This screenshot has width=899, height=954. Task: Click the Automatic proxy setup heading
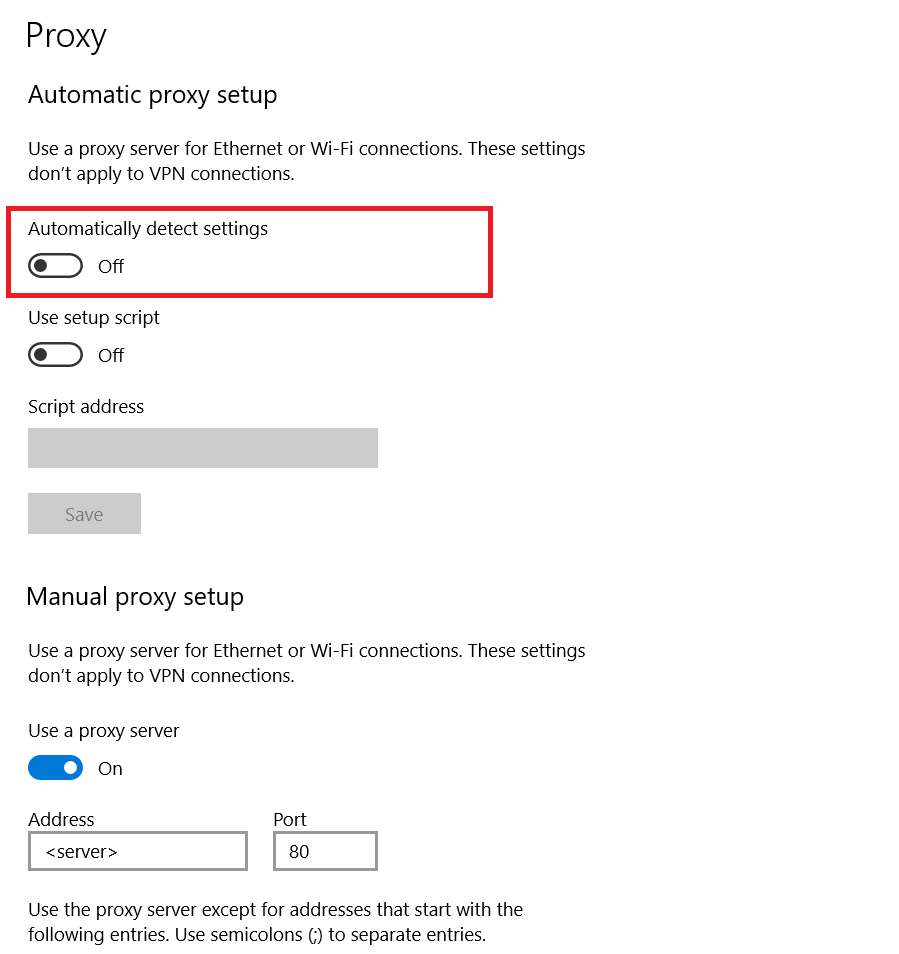pos(152,94)
